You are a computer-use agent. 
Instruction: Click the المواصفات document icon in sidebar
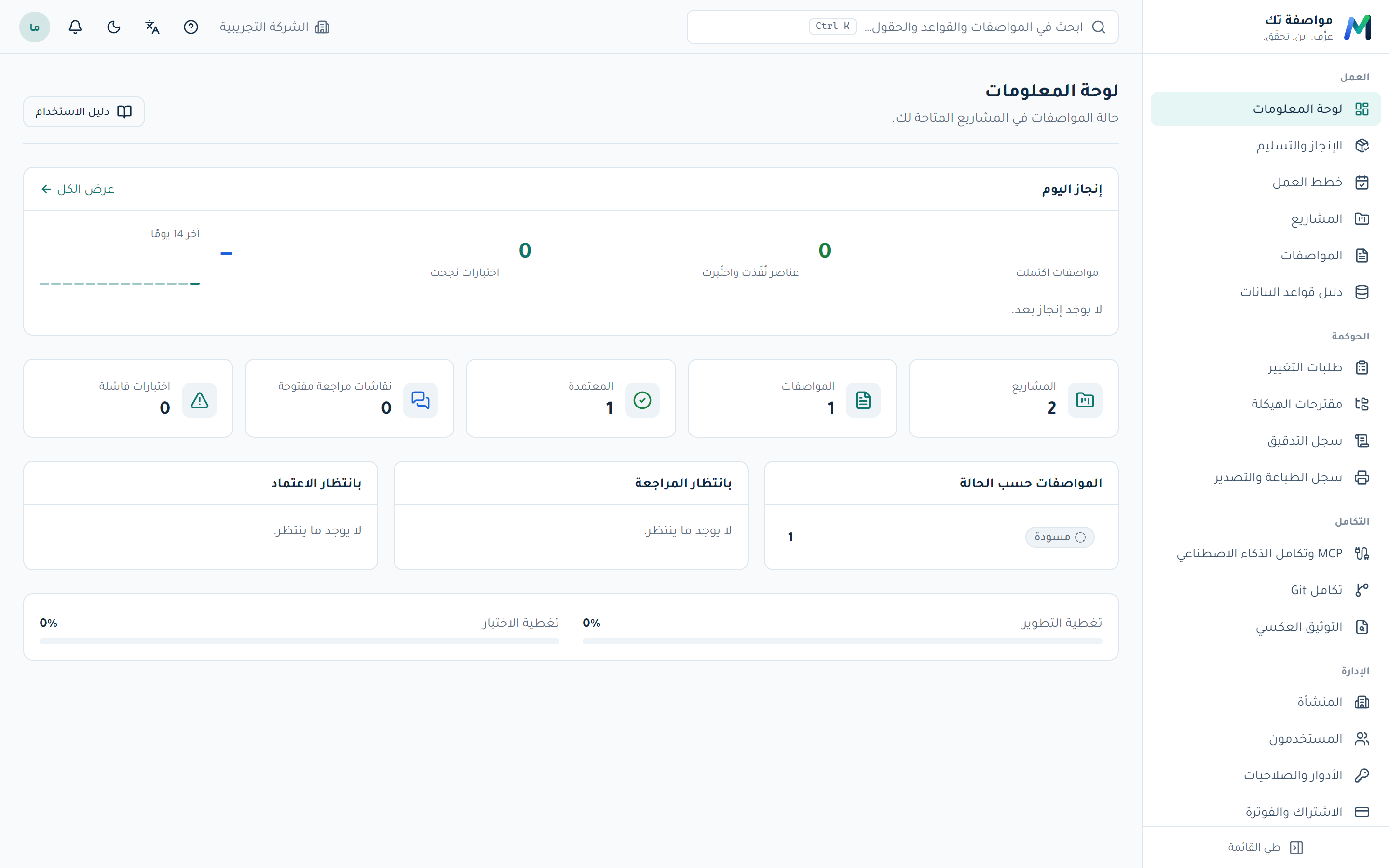point(1362,256)
